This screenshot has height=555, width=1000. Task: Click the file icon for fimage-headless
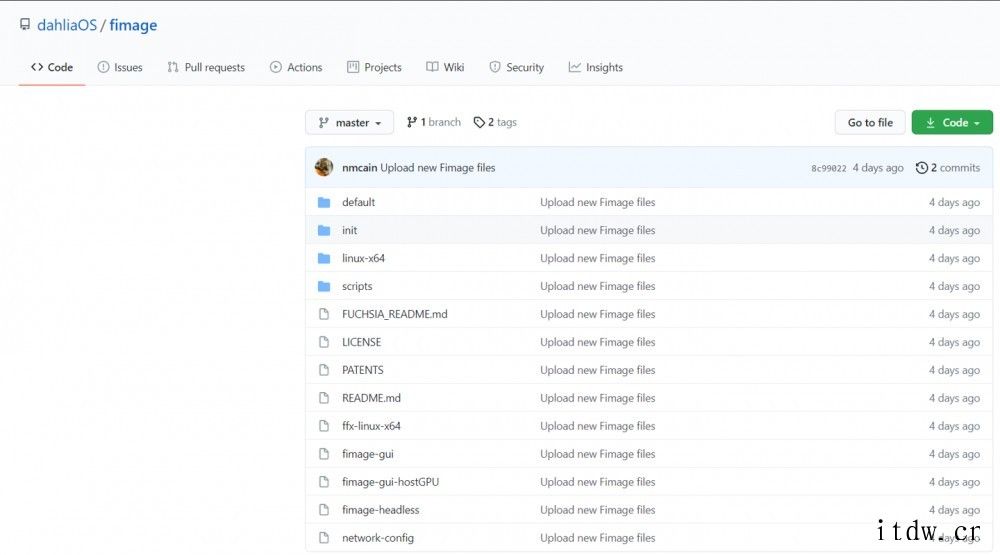click(x=324, y=510)
